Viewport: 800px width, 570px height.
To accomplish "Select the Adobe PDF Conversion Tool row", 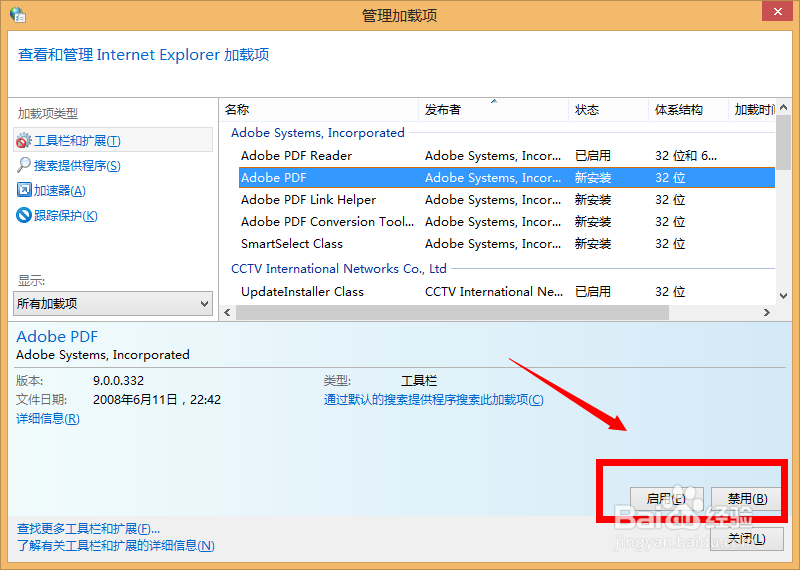I will coord(507,221).
